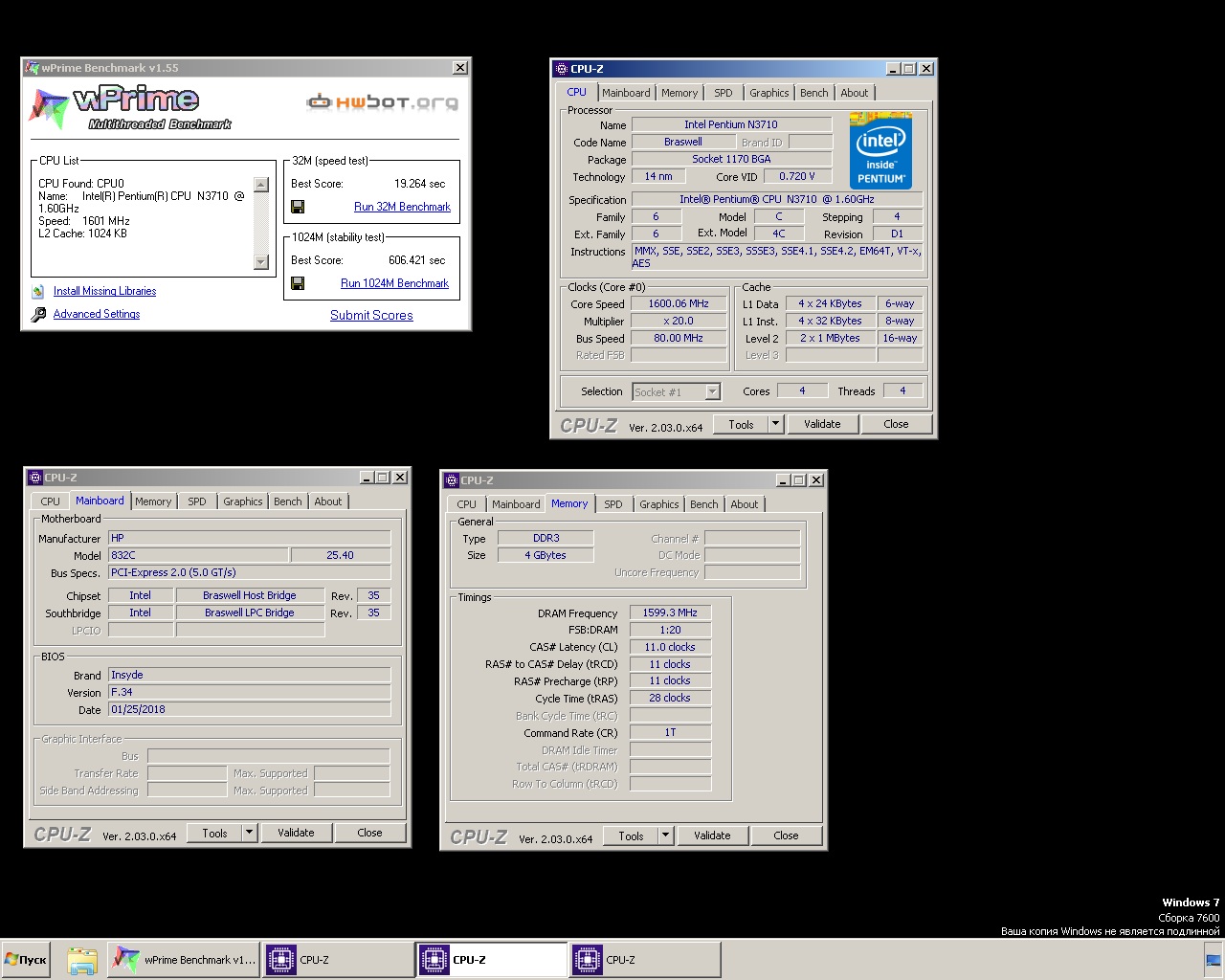Open the Install Missing Libraries link
Viewport: 1225px width, 980px height.
tap(104, 291)
